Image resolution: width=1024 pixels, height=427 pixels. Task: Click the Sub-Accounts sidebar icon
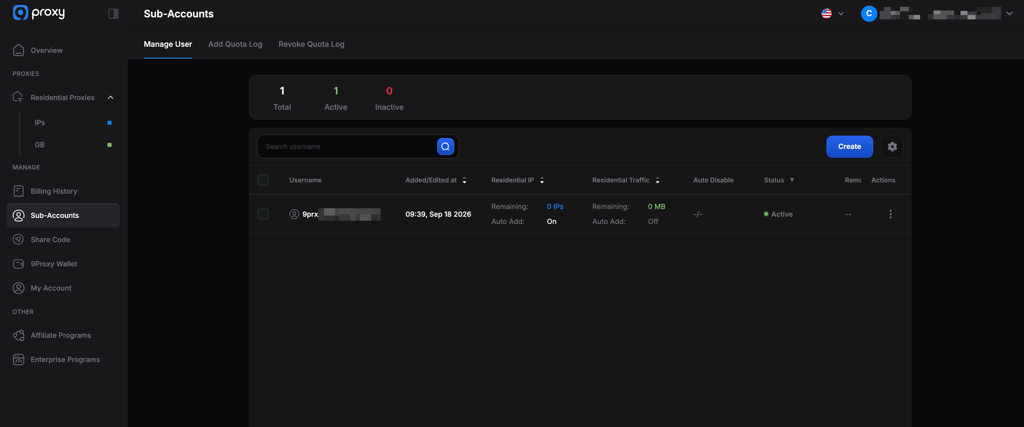18,215
